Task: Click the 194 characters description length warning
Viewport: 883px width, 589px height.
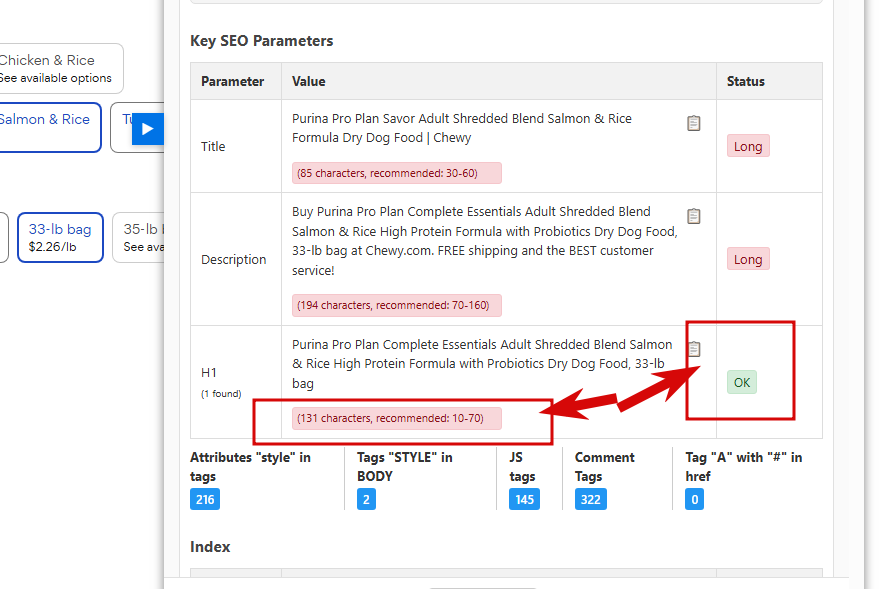Action: point(396,305)
